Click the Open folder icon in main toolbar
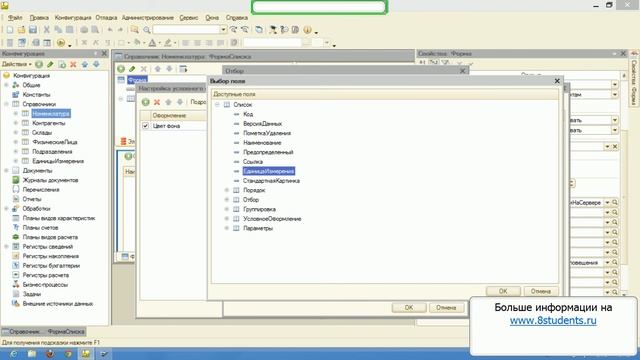Screen dimensions: 640x360 coord(21,30)
